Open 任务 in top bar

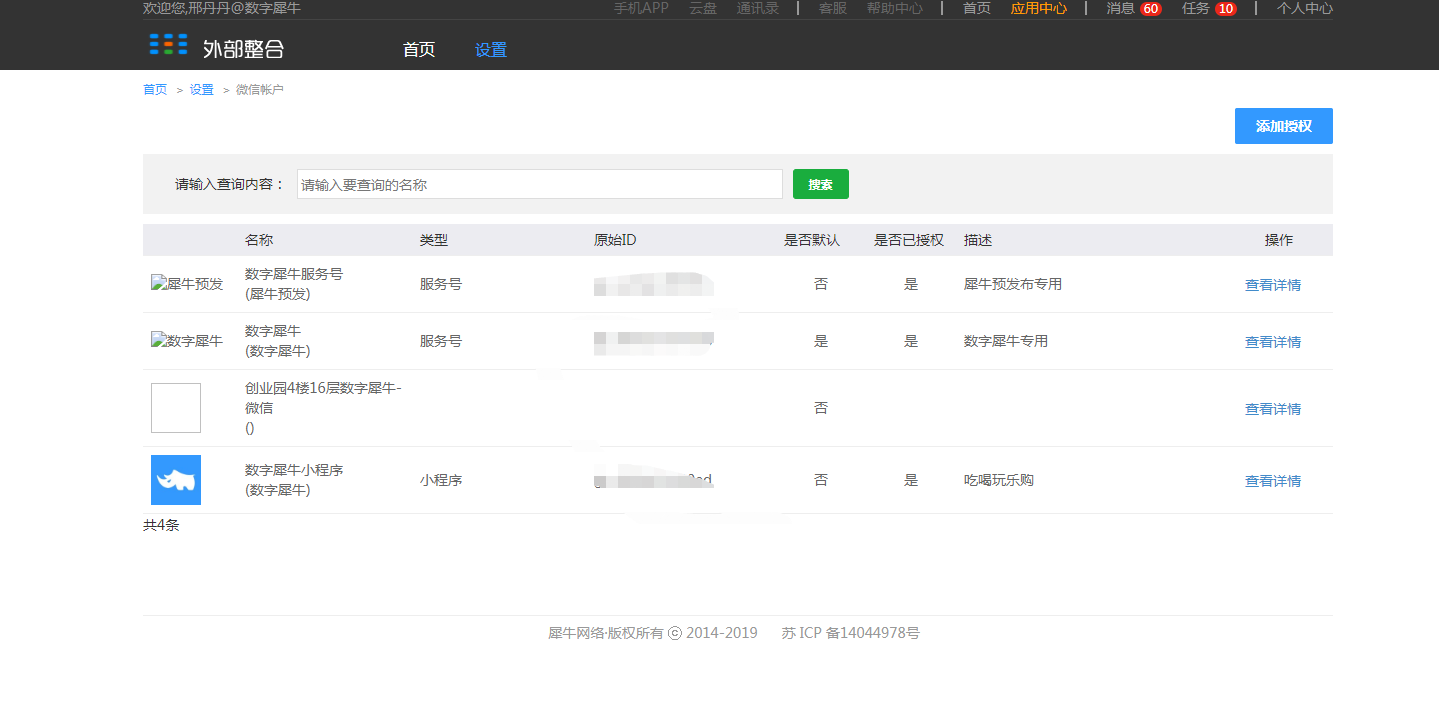(1196, 8)
